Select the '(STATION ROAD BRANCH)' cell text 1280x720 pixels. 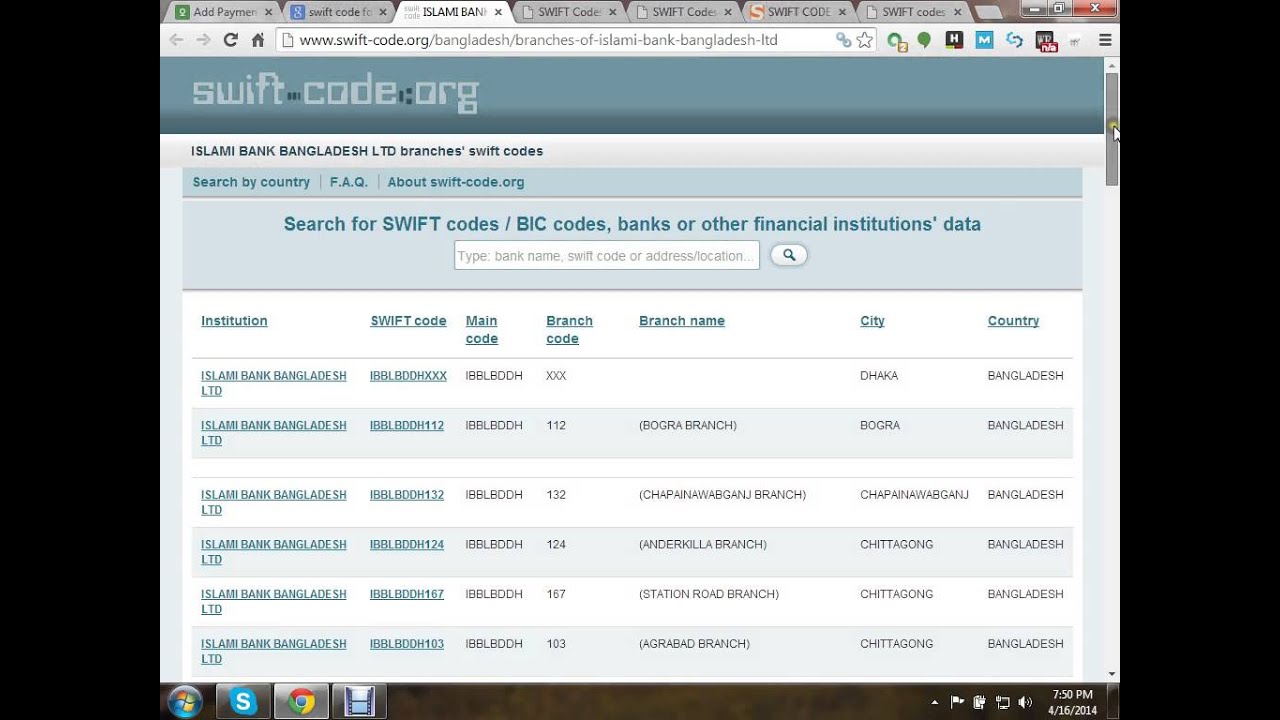point(709,594)
